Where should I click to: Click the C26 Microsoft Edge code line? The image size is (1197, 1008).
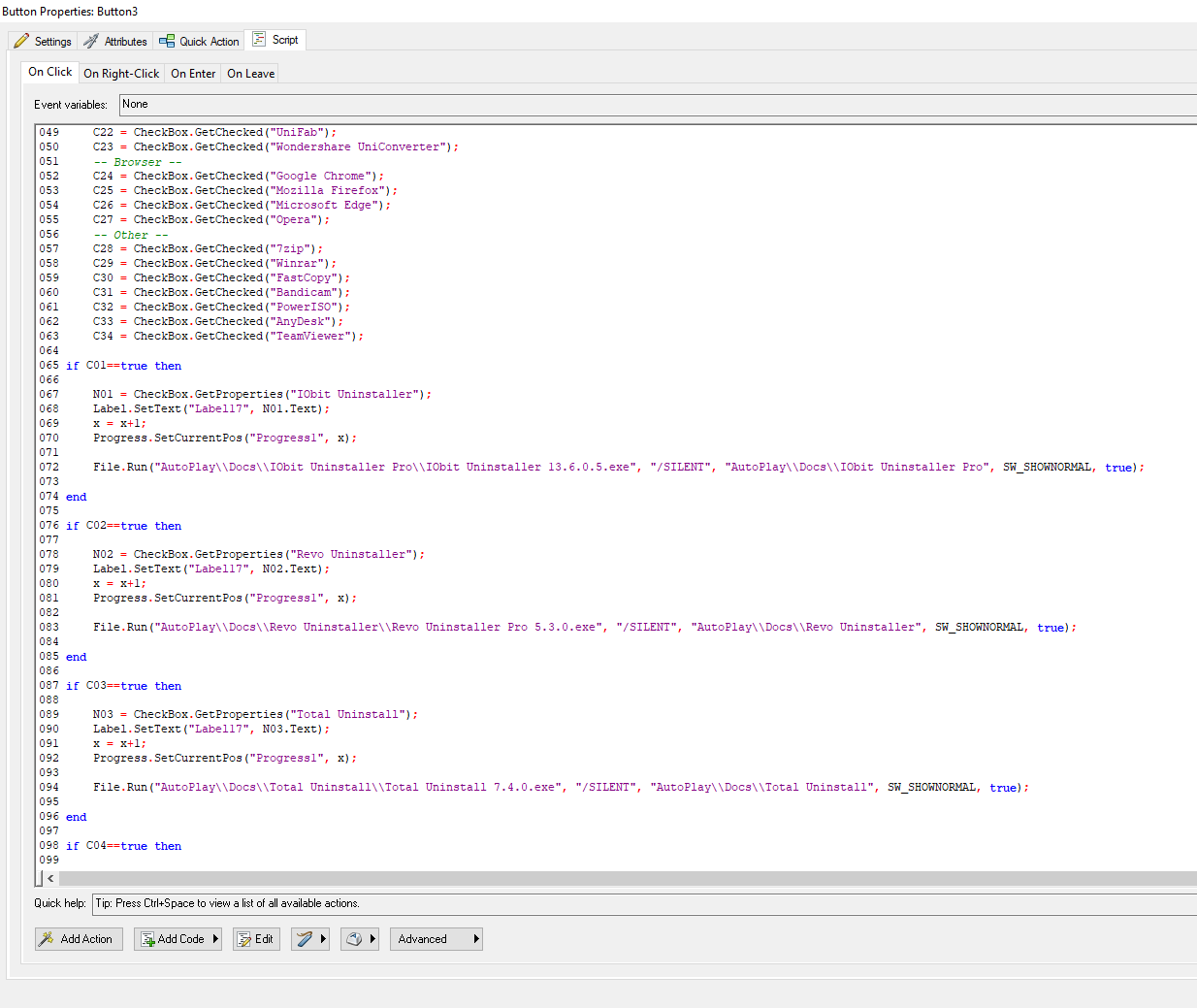pos(242,206)
